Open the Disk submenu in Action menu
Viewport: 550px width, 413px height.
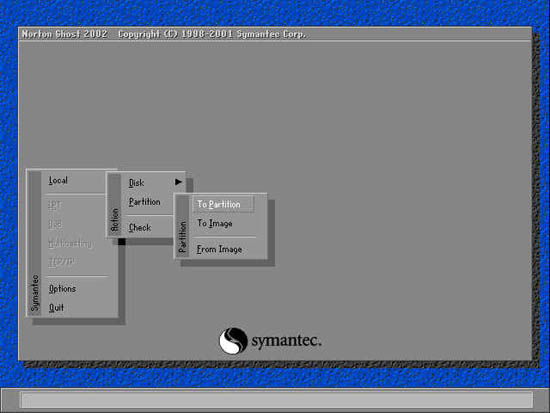coord(136,183)
